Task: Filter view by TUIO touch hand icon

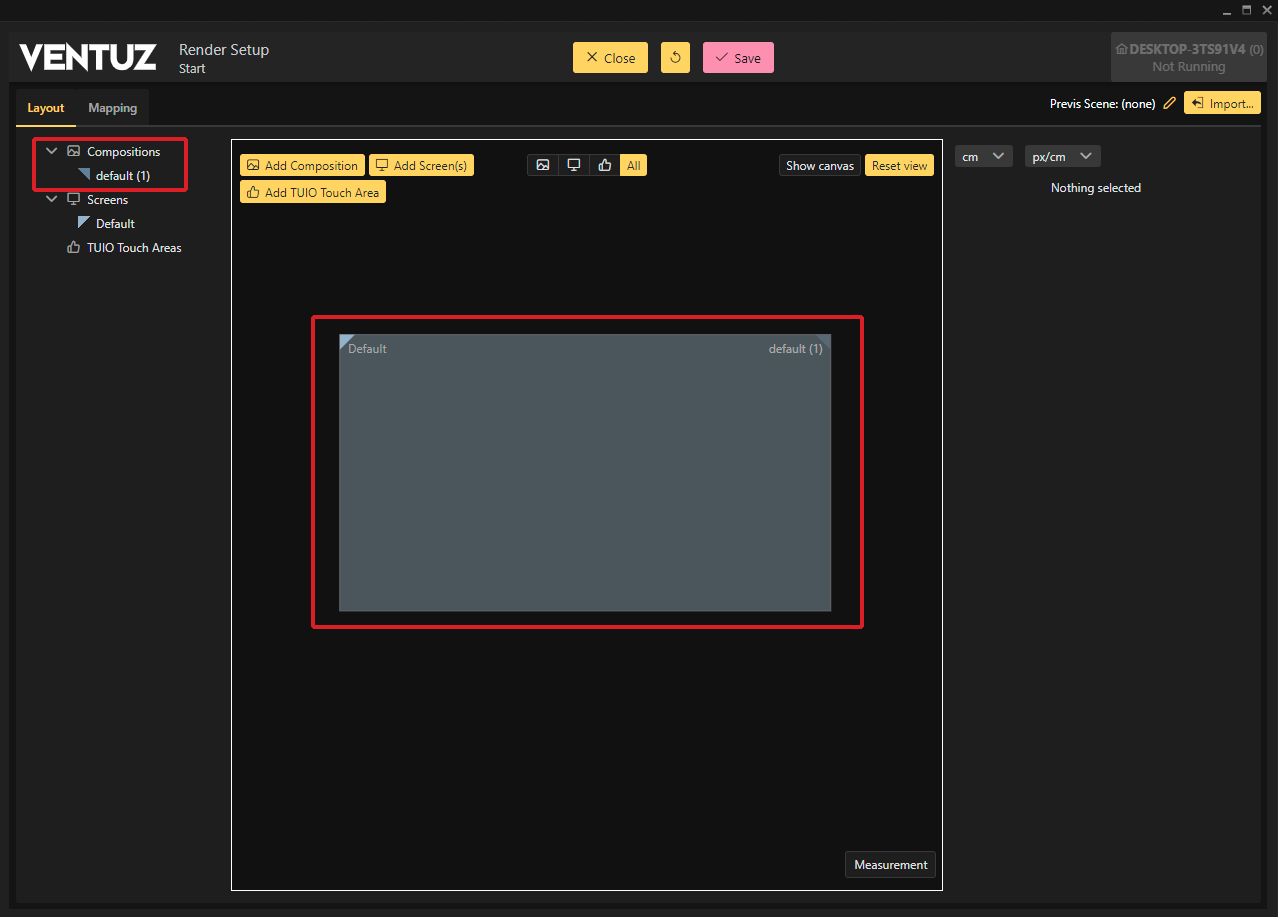Action: 604,165
